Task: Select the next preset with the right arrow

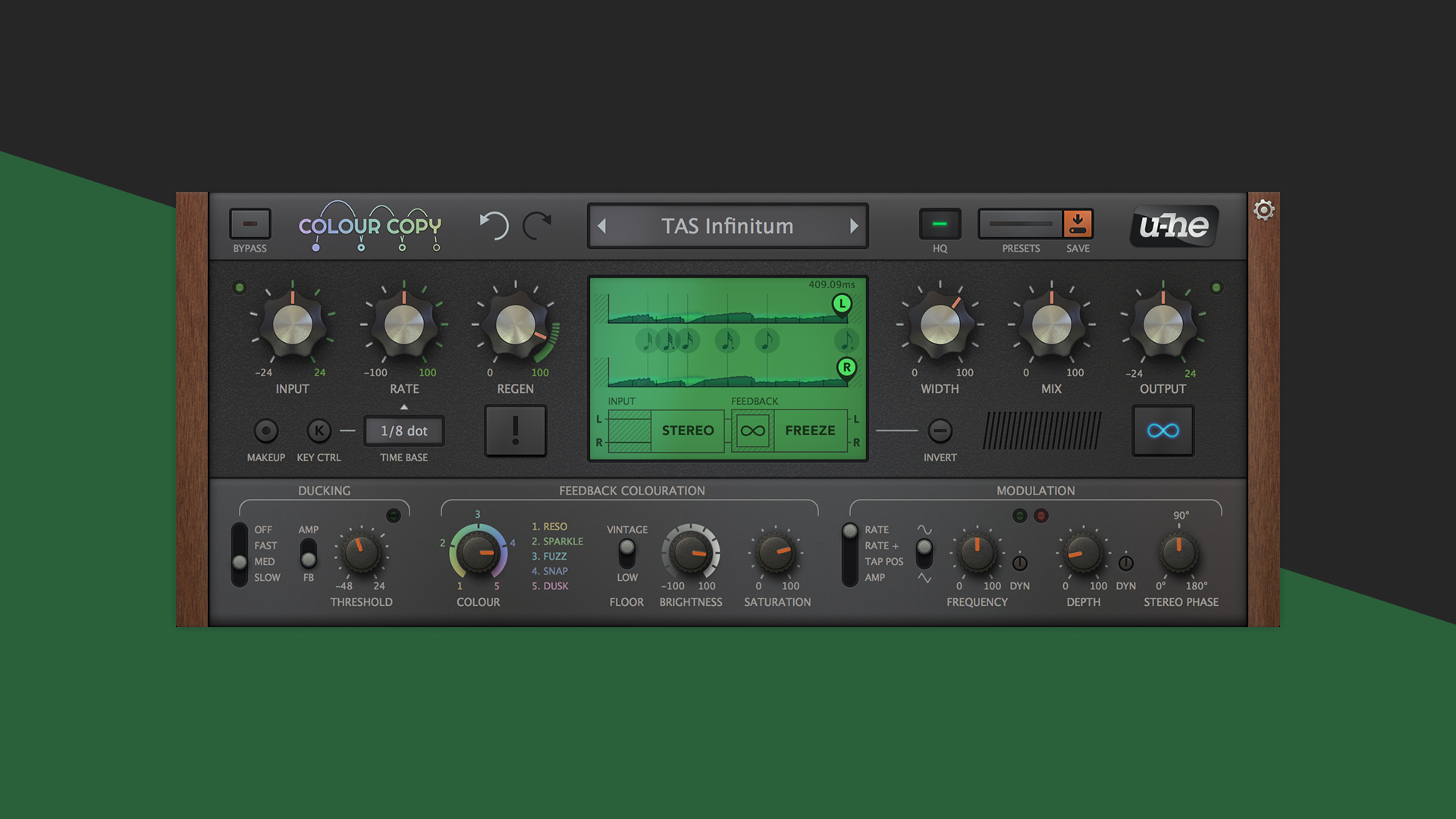Action: tap(854, 226)
